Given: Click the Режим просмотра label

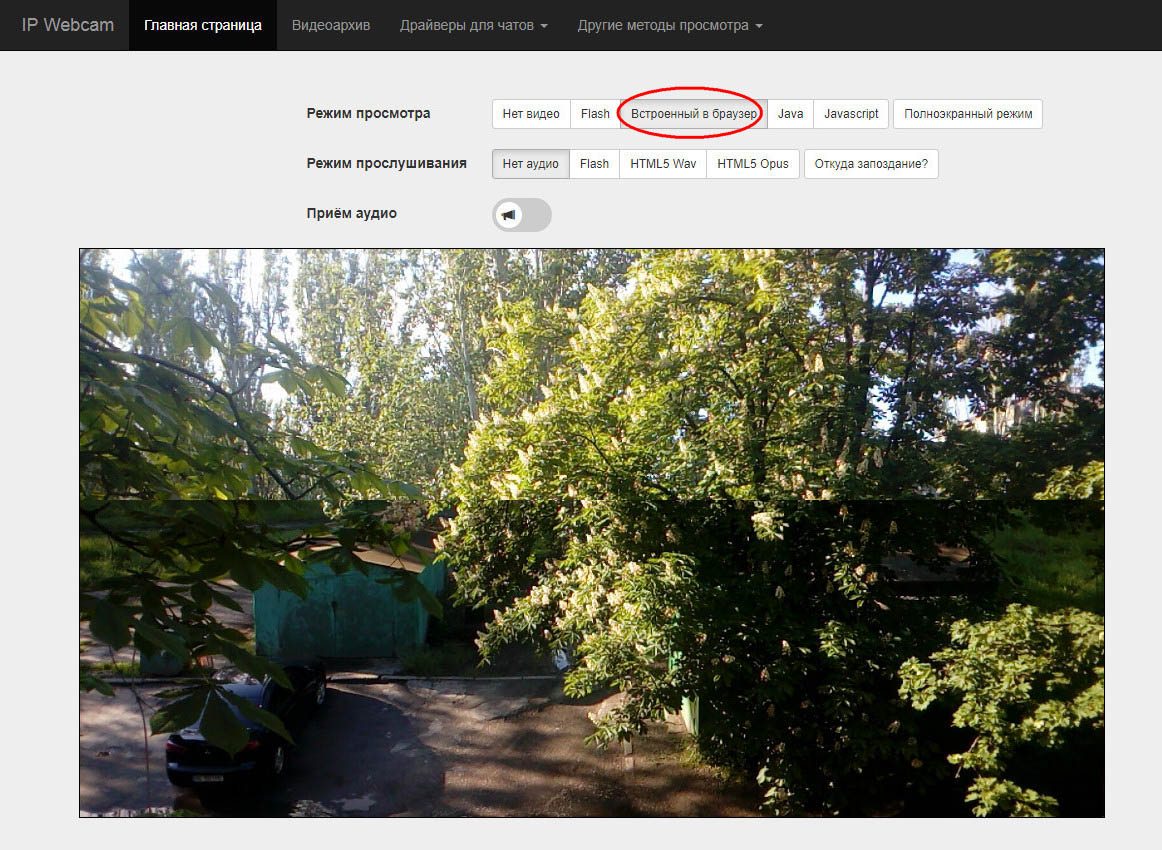Looking at the screenshot, I should tap(368, 113).
